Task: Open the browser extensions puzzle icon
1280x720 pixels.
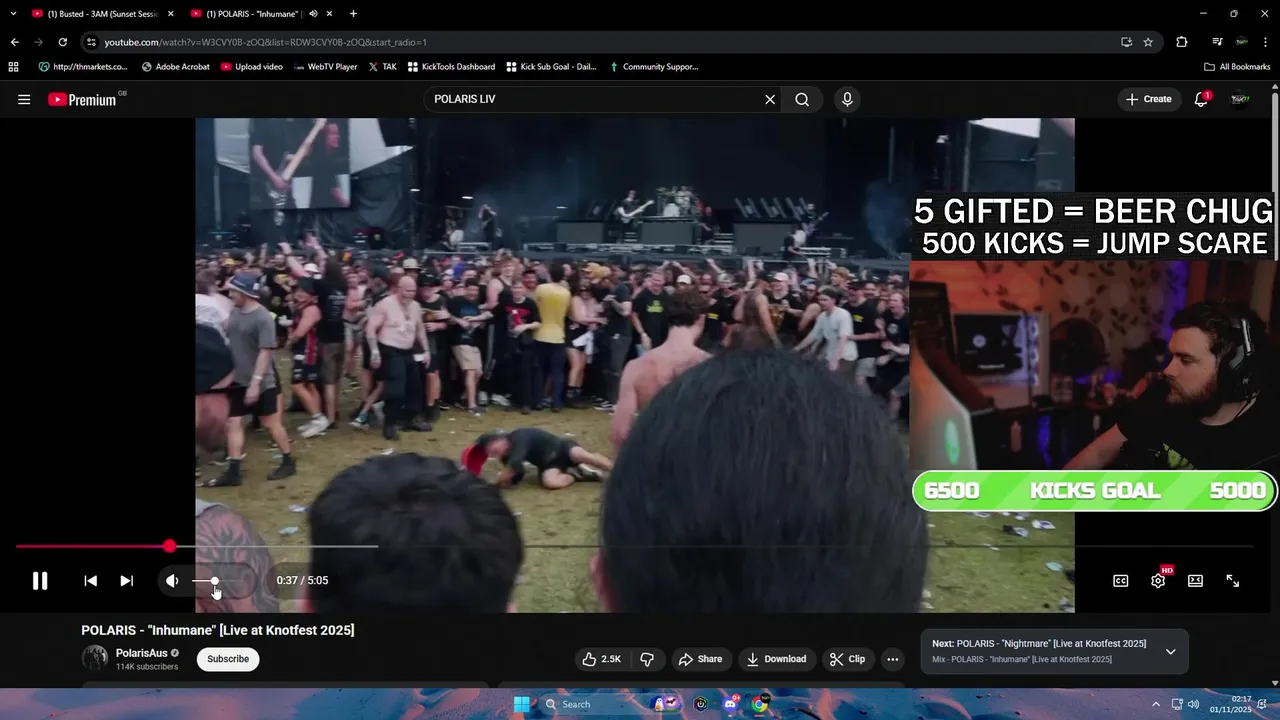Action: pos(1182,42)
